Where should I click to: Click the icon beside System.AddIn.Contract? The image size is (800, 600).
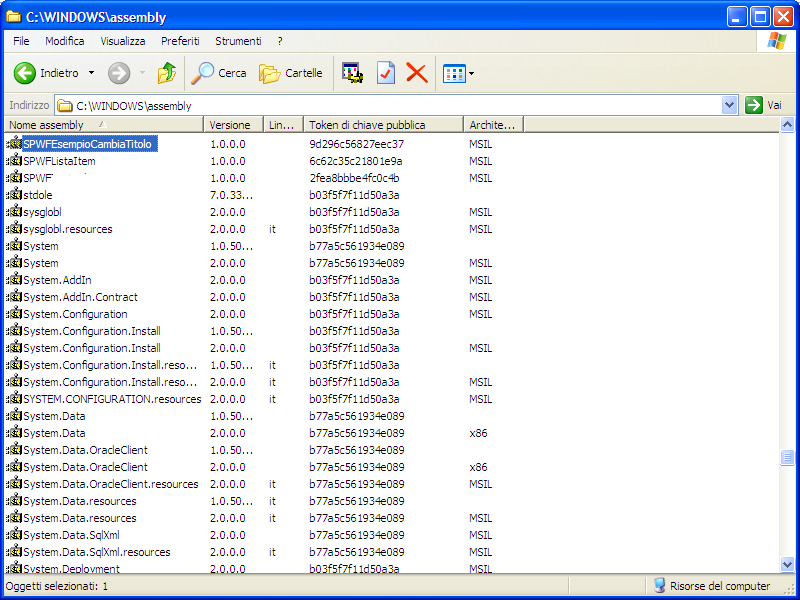coord(14,297)
